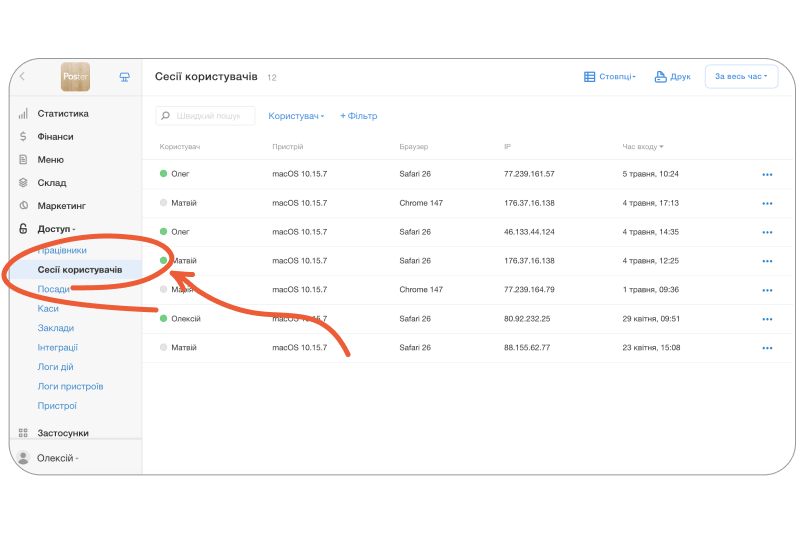This screenshot has height=533, width=800.
Task: Click the pie chart icon next to Маркетинг
Action: tap(23, 206)
